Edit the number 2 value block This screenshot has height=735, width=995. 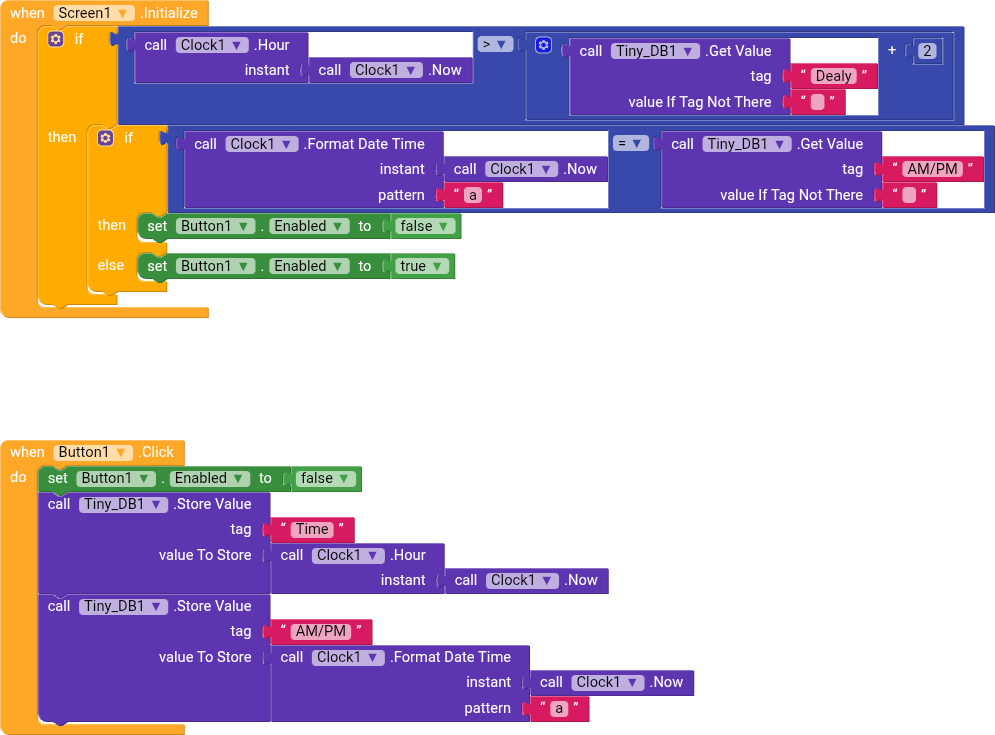(x=927, y=51)
